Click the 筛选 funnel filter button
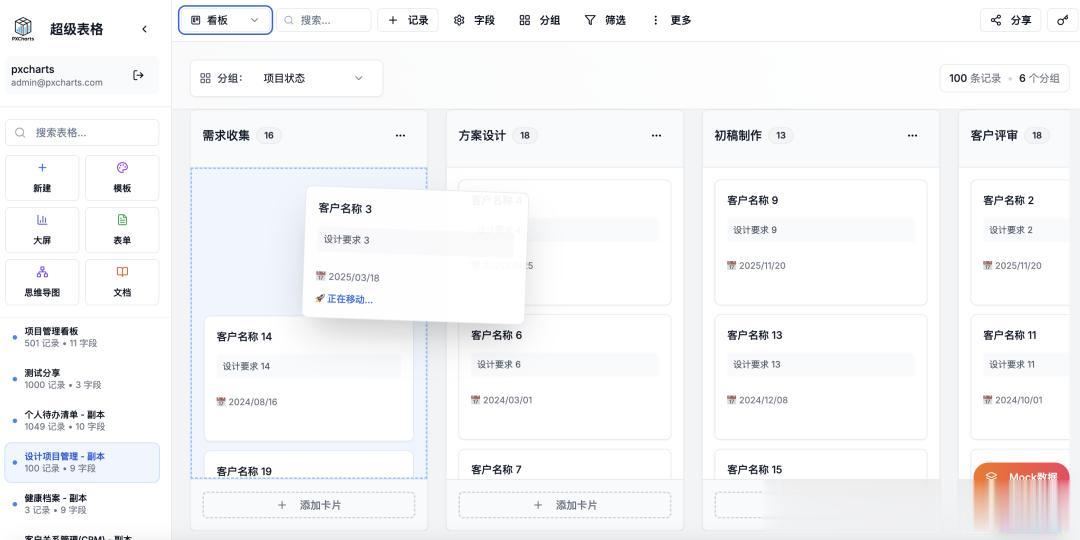This screenshot has width=1080, height=540. point(605,20)
